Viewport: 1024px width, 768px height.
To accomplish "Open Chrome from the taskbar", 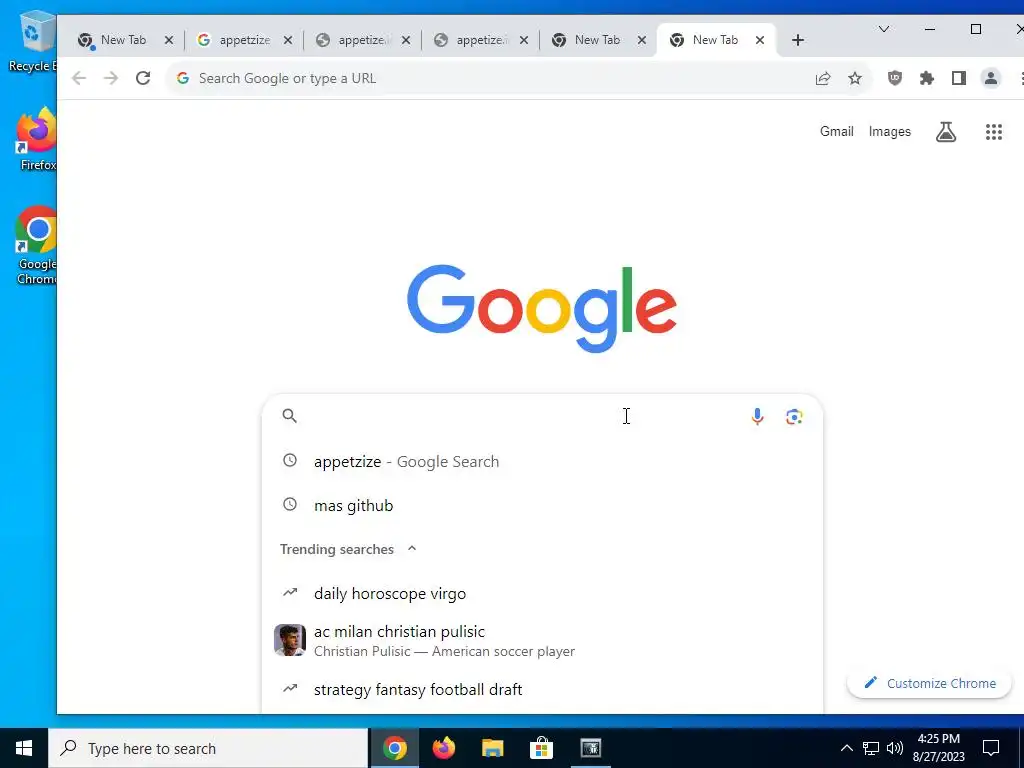I will (394, 748).
